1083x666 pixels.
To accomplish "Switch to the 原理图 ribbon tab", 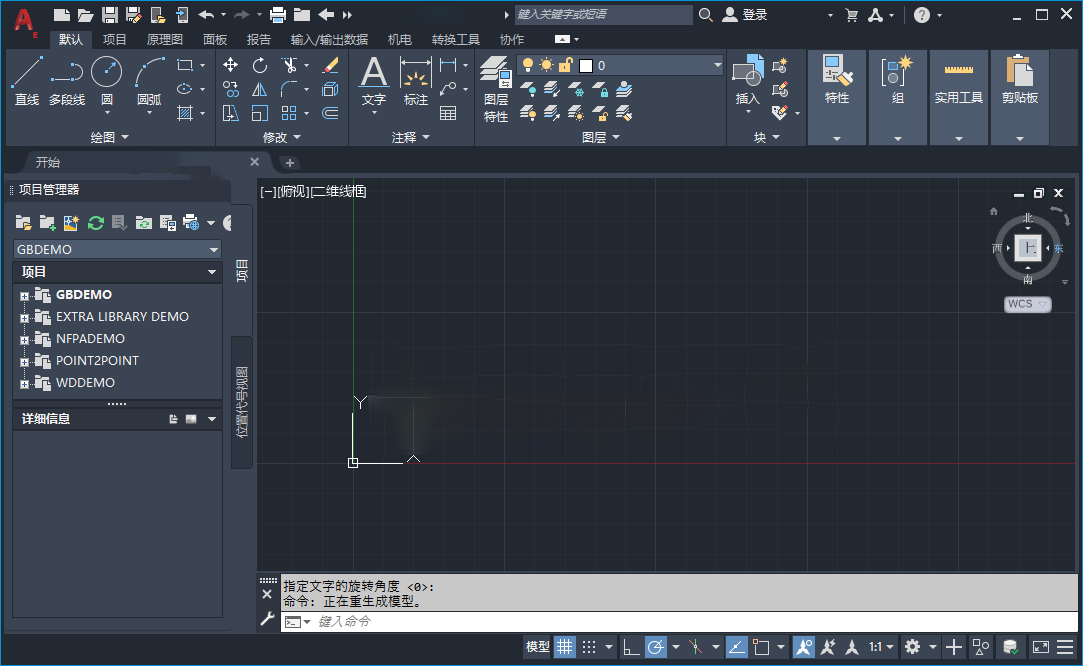I will 164,39.
